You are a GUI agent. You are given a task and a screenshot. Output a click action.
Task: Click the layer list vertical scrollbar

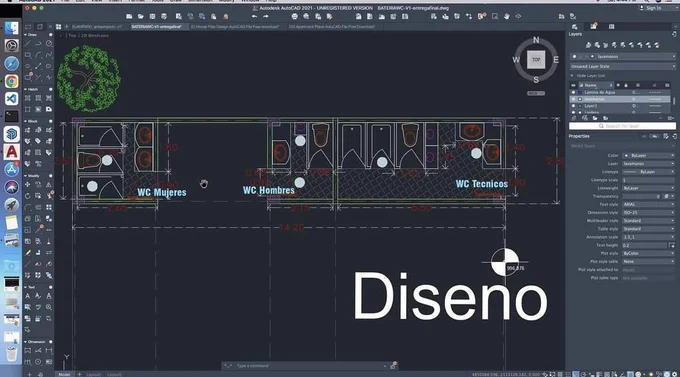pyautogui.click(x=673, y=101)
